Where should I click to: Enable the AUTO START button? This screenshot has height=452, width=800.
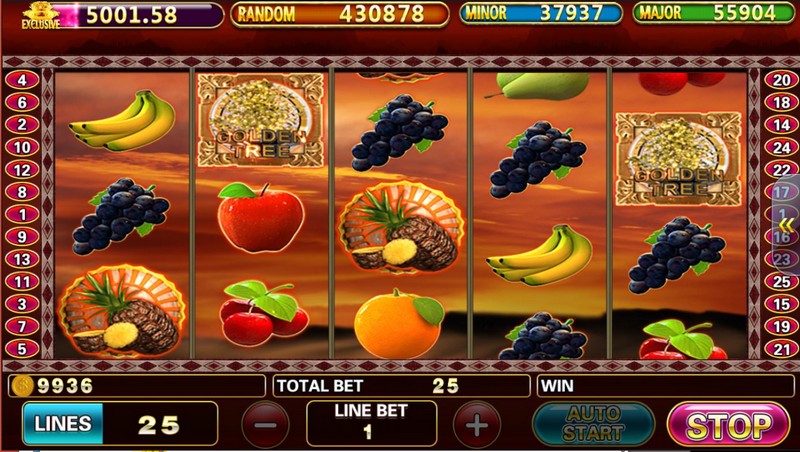pyautogui.click(x=593, y=424)
